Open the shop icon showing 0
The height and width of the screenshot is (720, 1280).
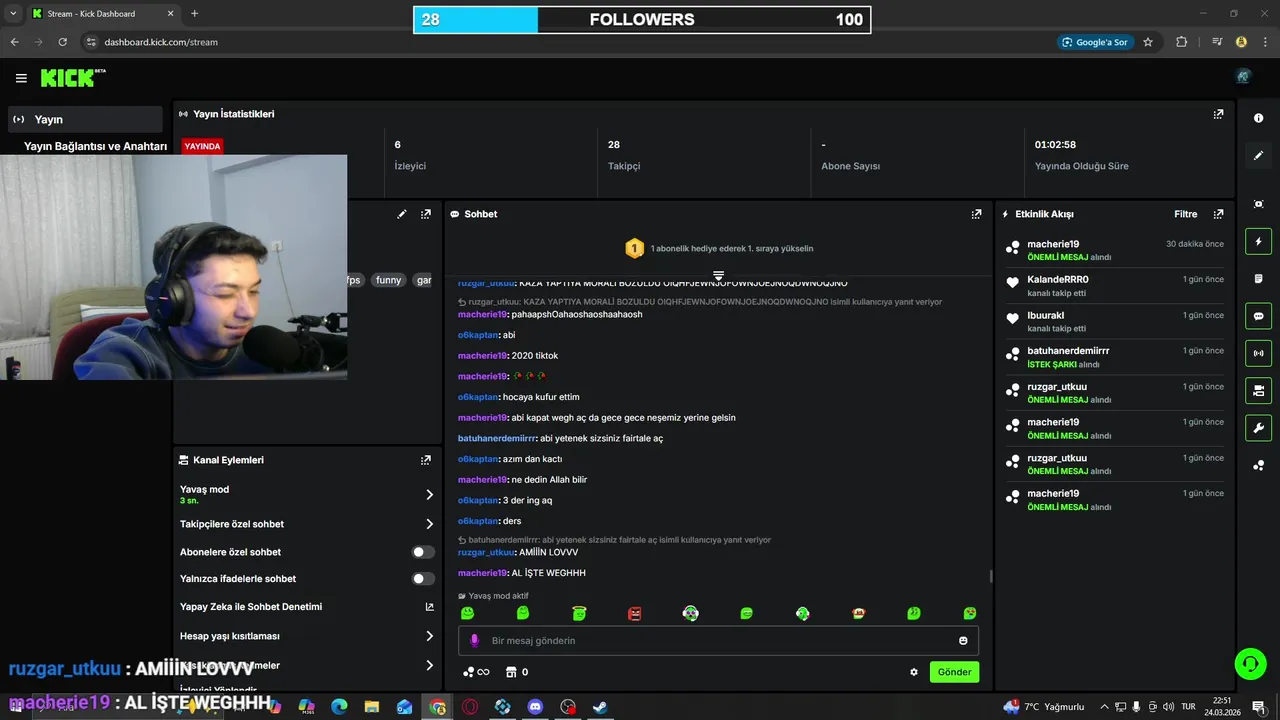pyautogui.click(x=516, y=672)
